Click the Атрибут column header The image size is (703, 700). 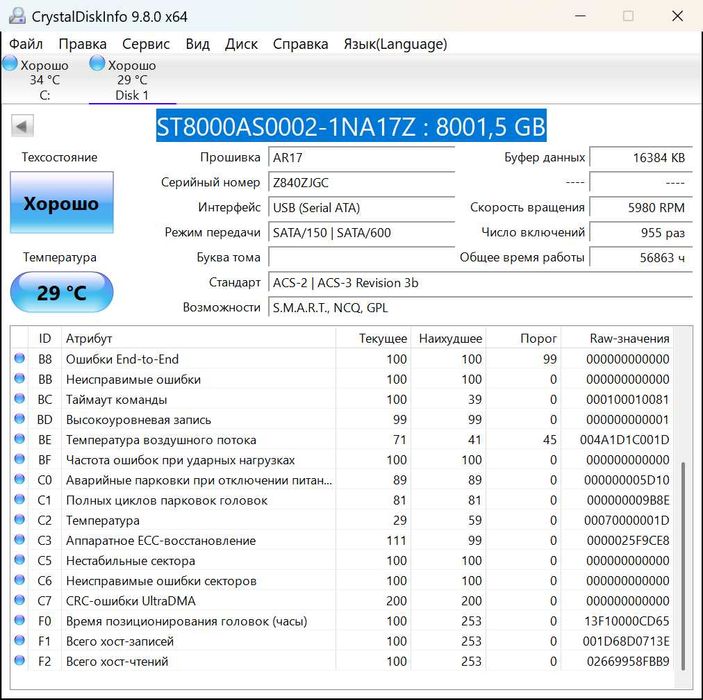(199, 338)
